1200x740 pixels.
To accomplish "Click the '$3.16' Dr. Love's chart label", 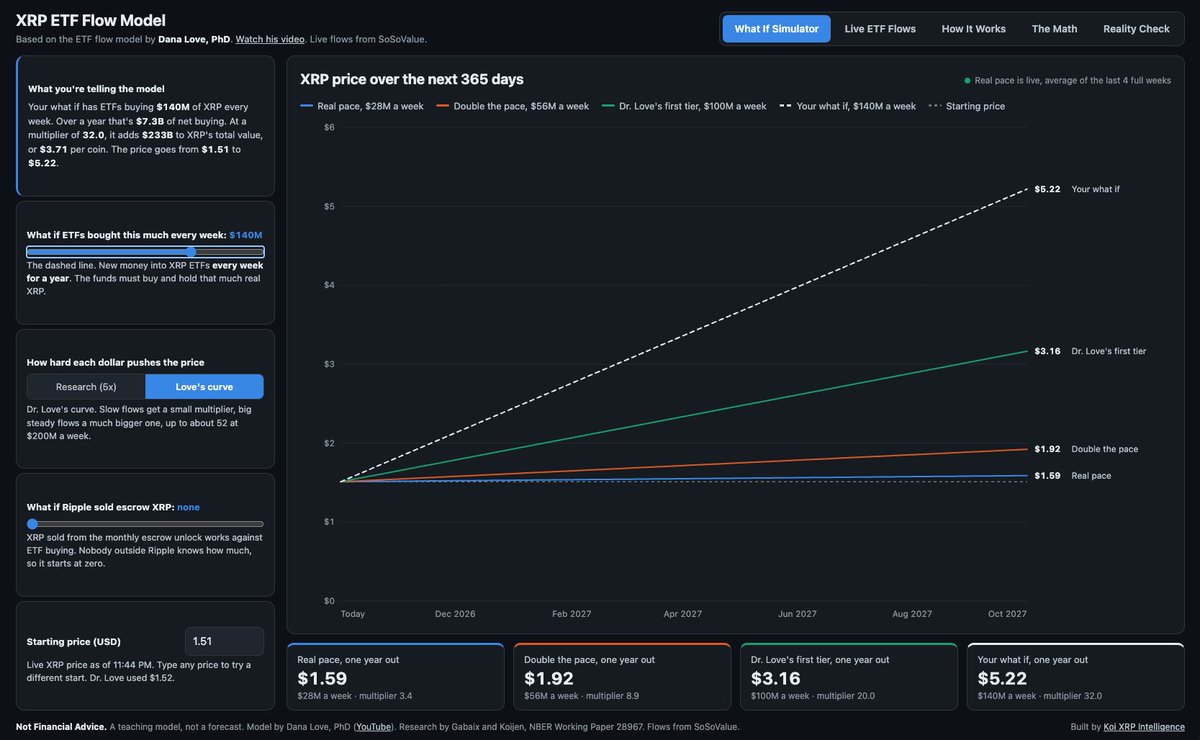I will tap(1047, 351).
